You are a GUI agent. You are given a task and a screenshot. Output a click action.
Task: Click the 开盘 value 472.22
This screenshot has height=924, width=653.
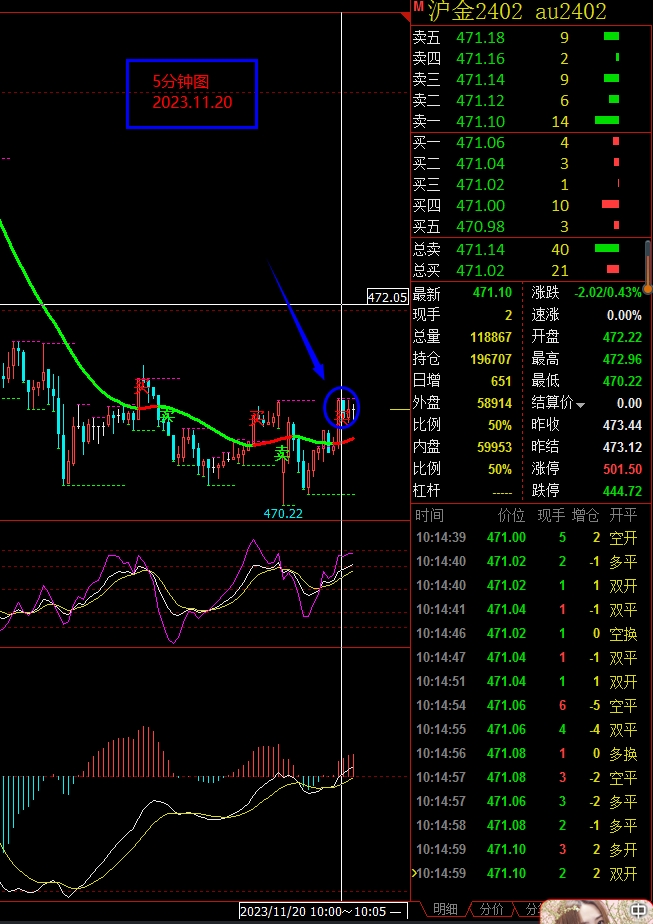click(x=622, y=337)
